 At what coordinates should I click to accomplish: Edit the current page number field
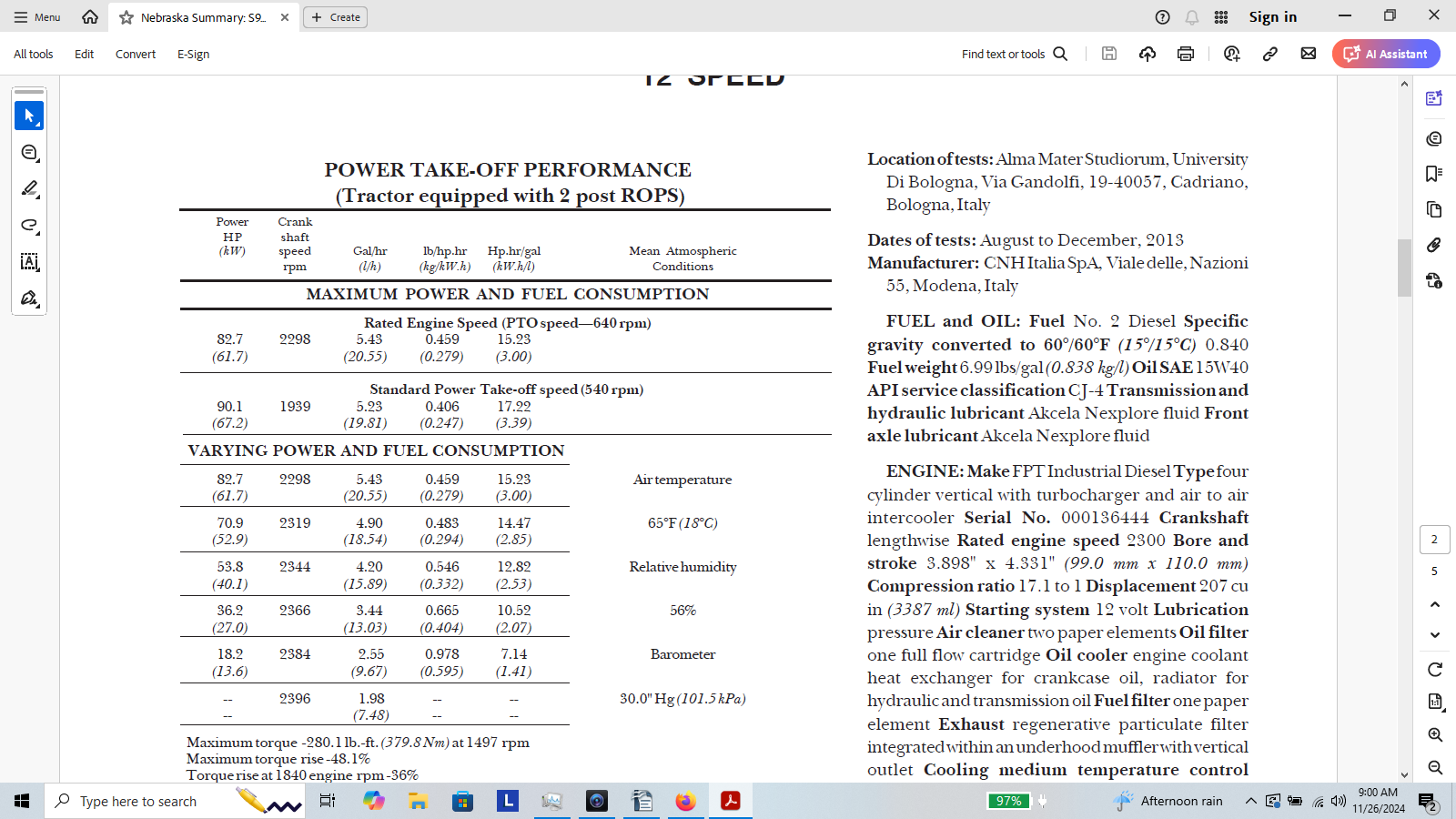point(1434,540)
